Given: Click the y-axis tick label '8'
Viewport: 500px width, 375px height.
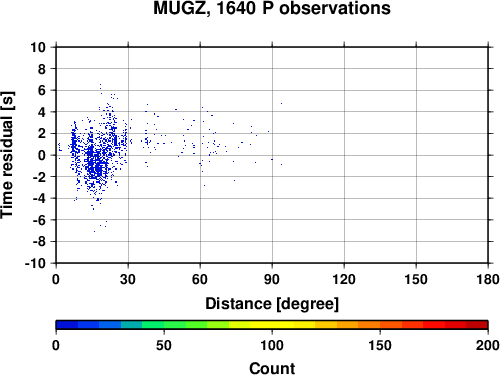Looking at the screenshot, I should pyautogui.click(x=42, y=69).
